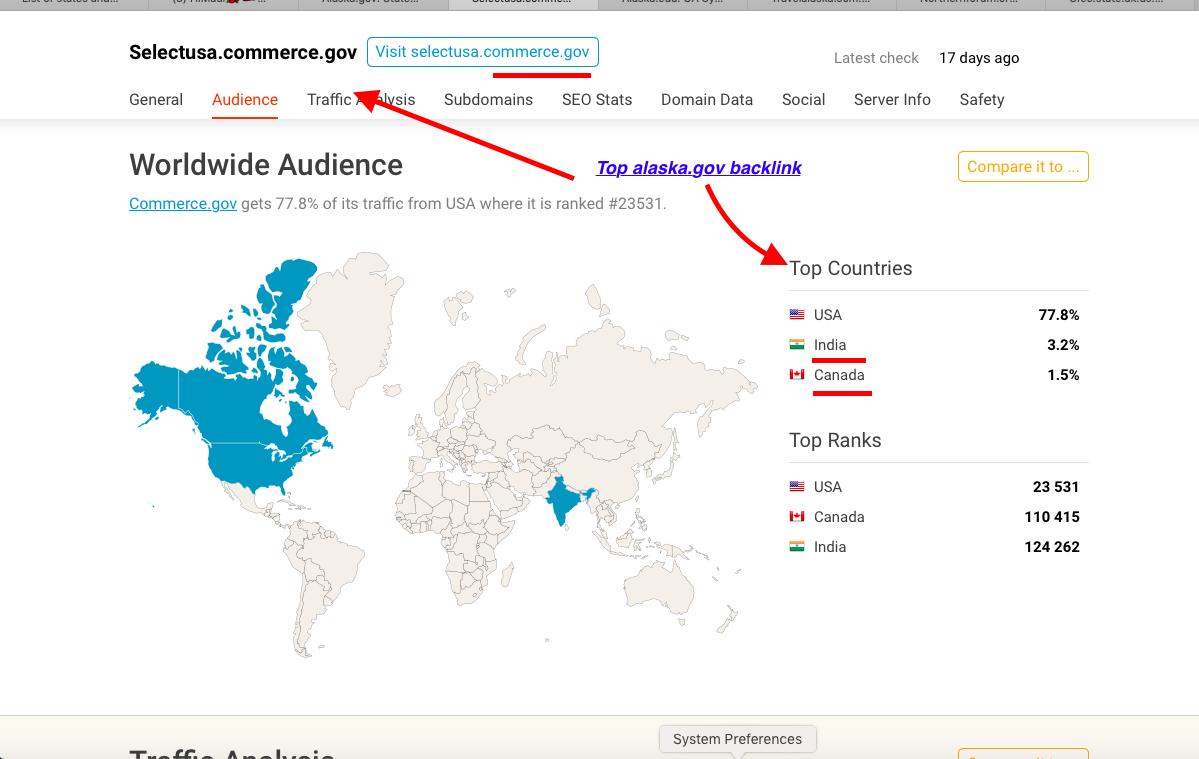Select Canada in Top Countries list

click(839, 375)
